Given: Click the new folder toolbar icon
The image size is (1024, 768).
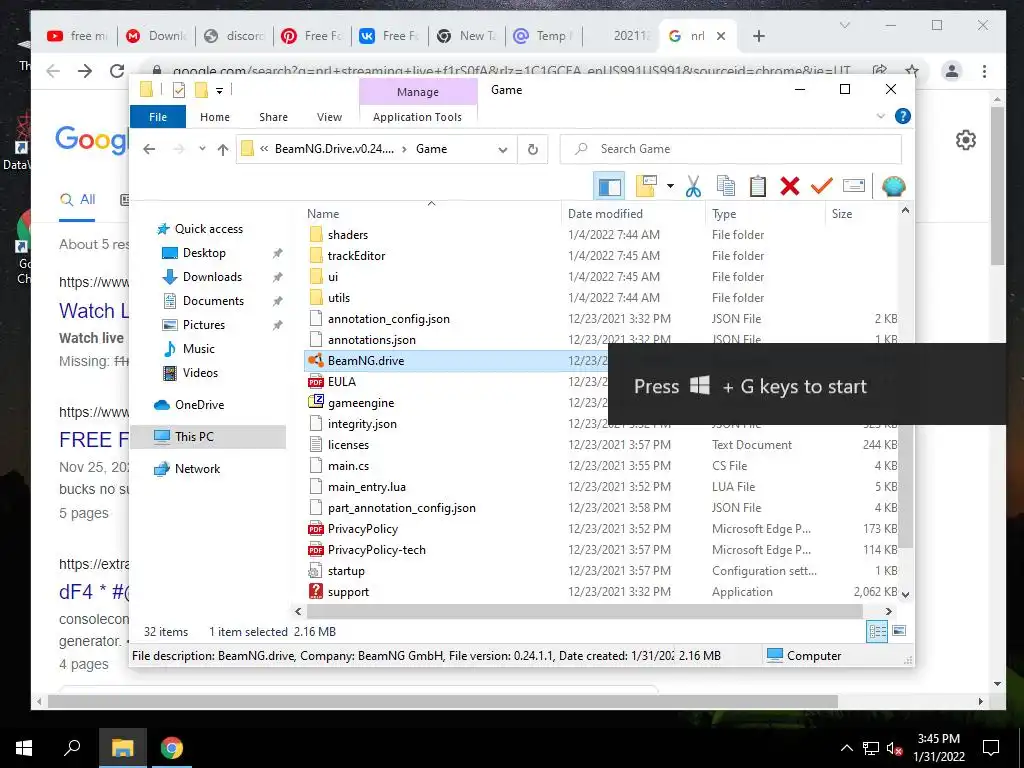Looking at the screenshot, I should [x=646, y=187].
